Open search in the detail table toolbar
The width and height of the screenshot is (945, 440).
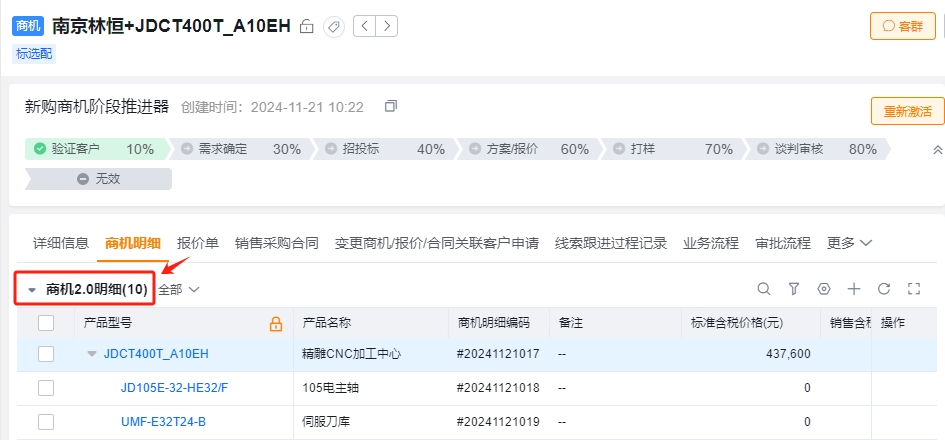(764, 289)
